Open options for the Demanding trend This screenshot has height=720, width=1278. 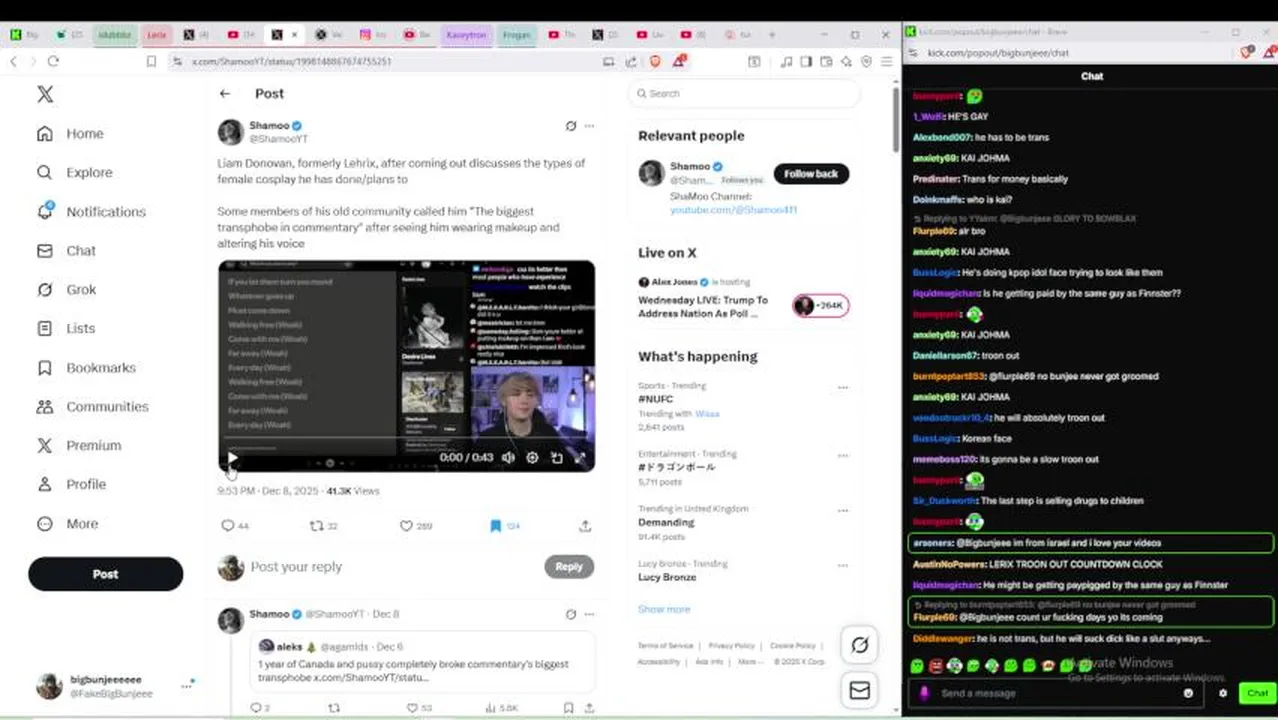click(843, 510)
